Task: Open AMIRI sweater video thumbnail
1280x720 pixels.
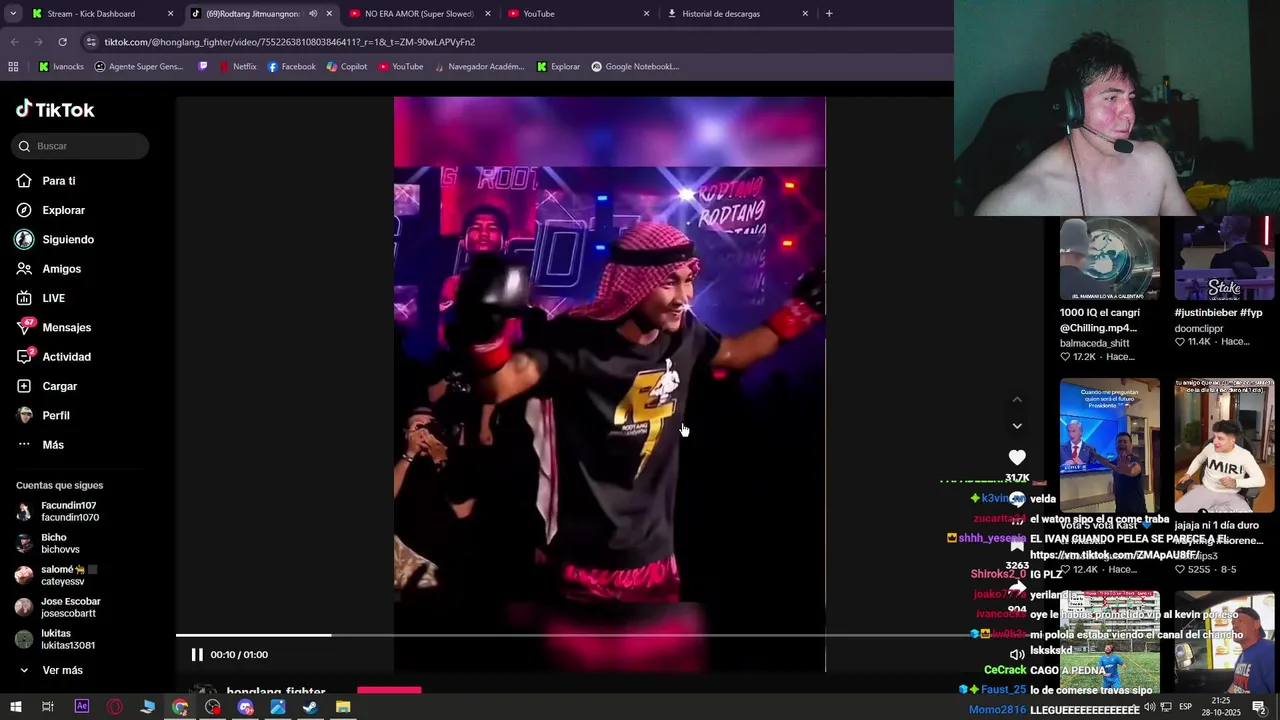Action: pos(1225,445)
